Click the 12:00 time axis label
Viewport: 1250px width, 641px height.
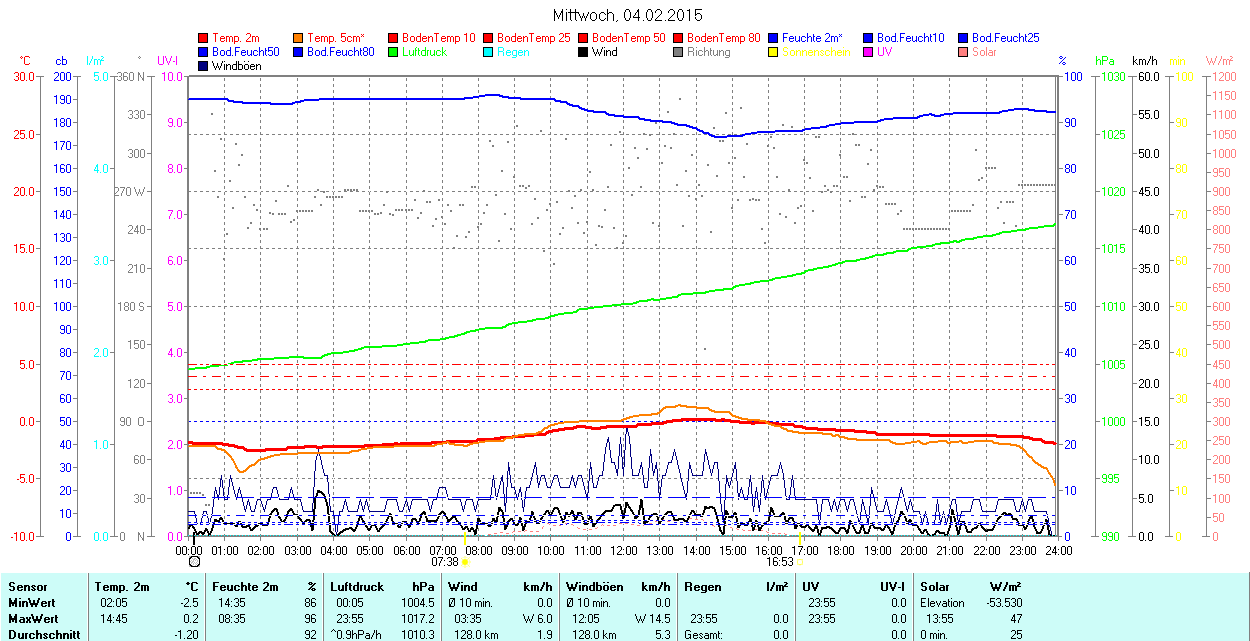624,550
